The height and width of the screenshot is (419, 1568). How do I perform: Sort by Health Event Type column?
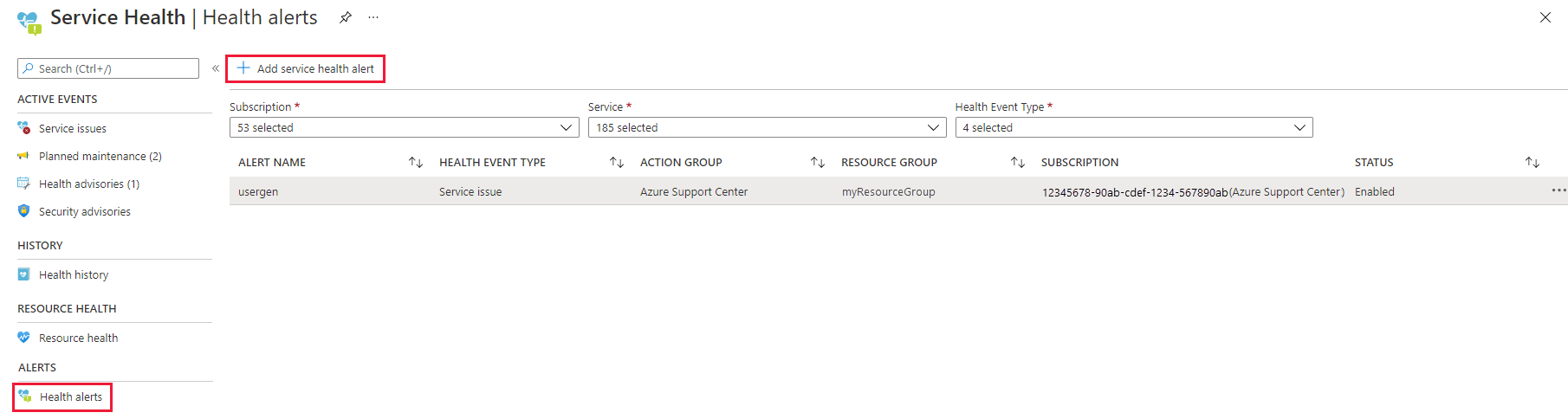coord(617,162)
